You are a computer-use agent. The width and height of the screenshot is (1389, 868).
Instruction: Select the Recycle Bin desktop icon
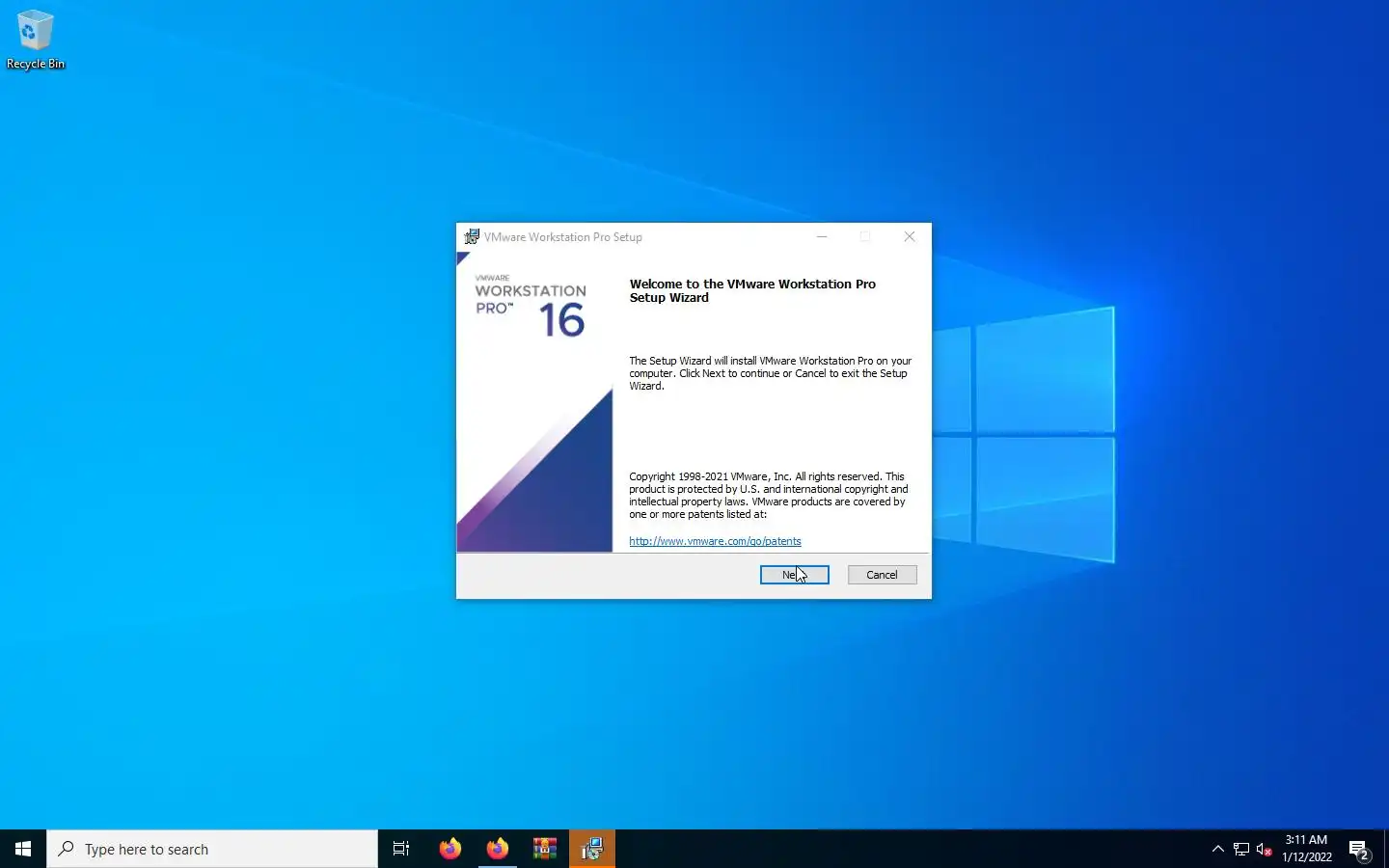click(36, 41)
